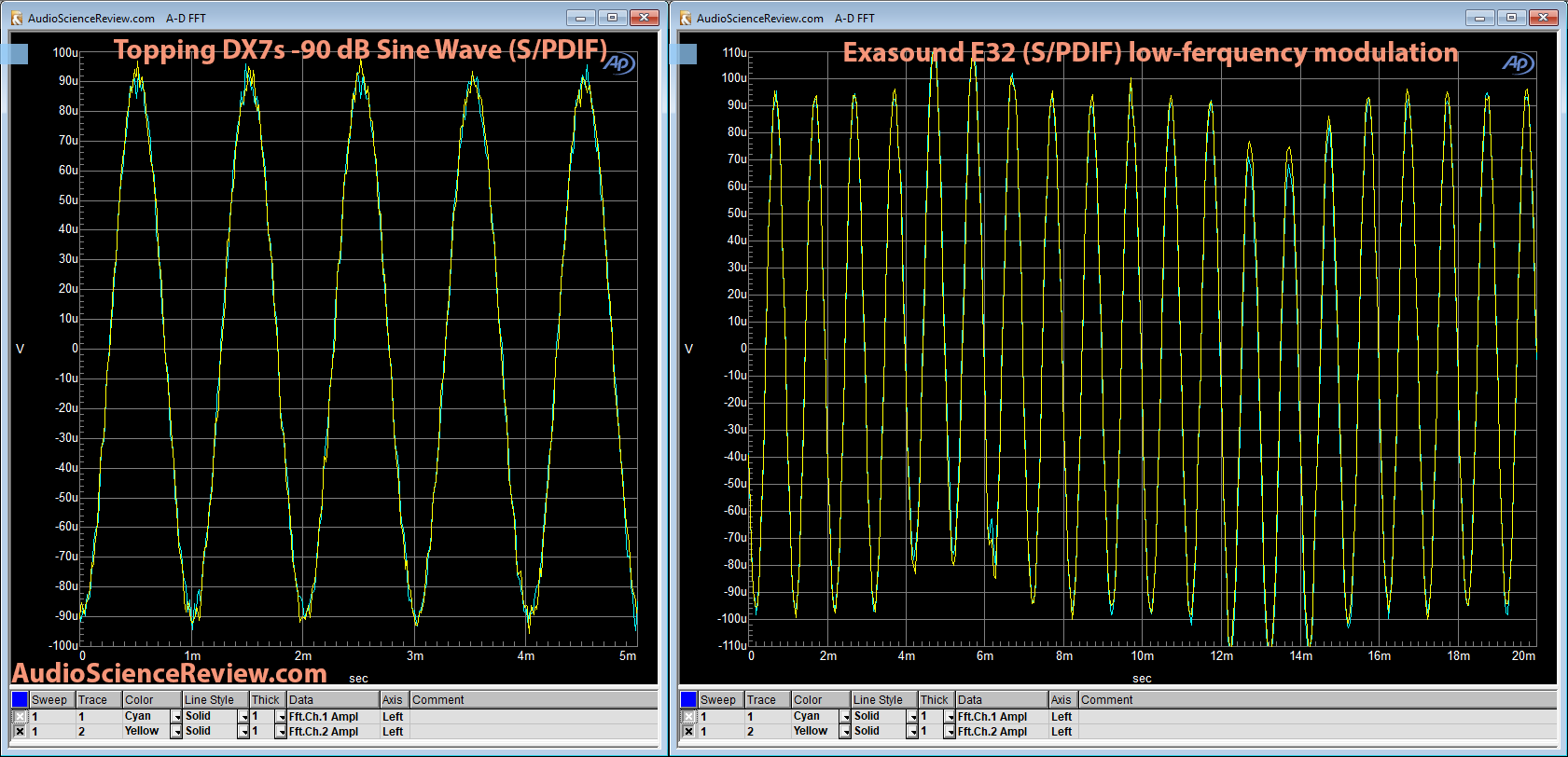This screenshot has height=757, width=1568.
Task: Click the Sweep column header in the Exasound window
Action: 720,699
